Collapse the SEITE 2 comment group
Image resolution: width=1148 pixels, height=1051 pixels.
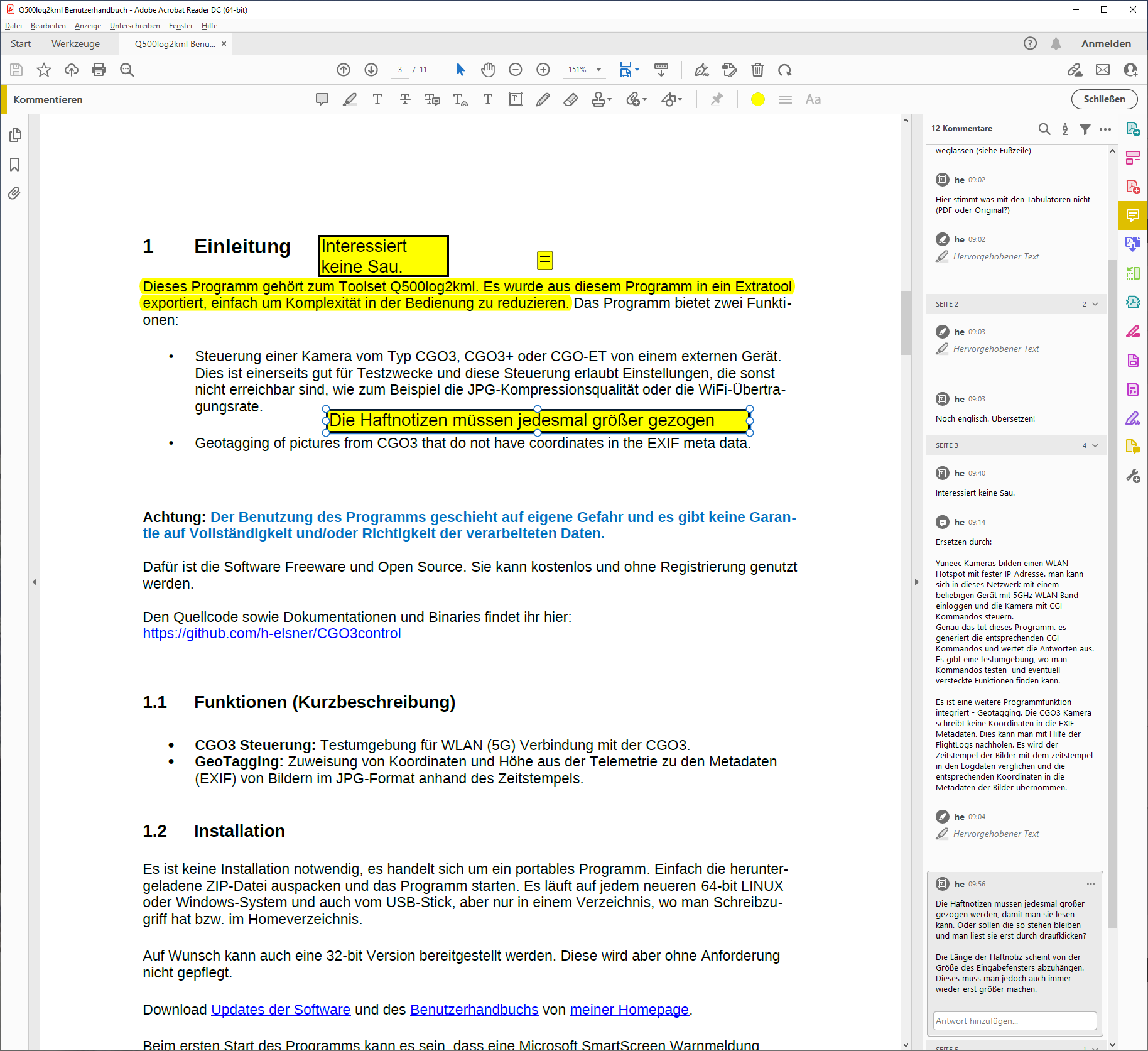pyautogui.click(x=1095, y=304)
